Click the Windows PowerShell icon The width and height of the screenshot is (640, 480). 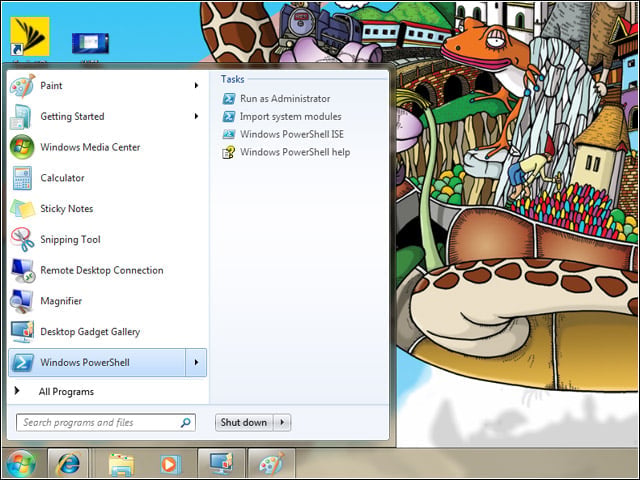[22, 362]
